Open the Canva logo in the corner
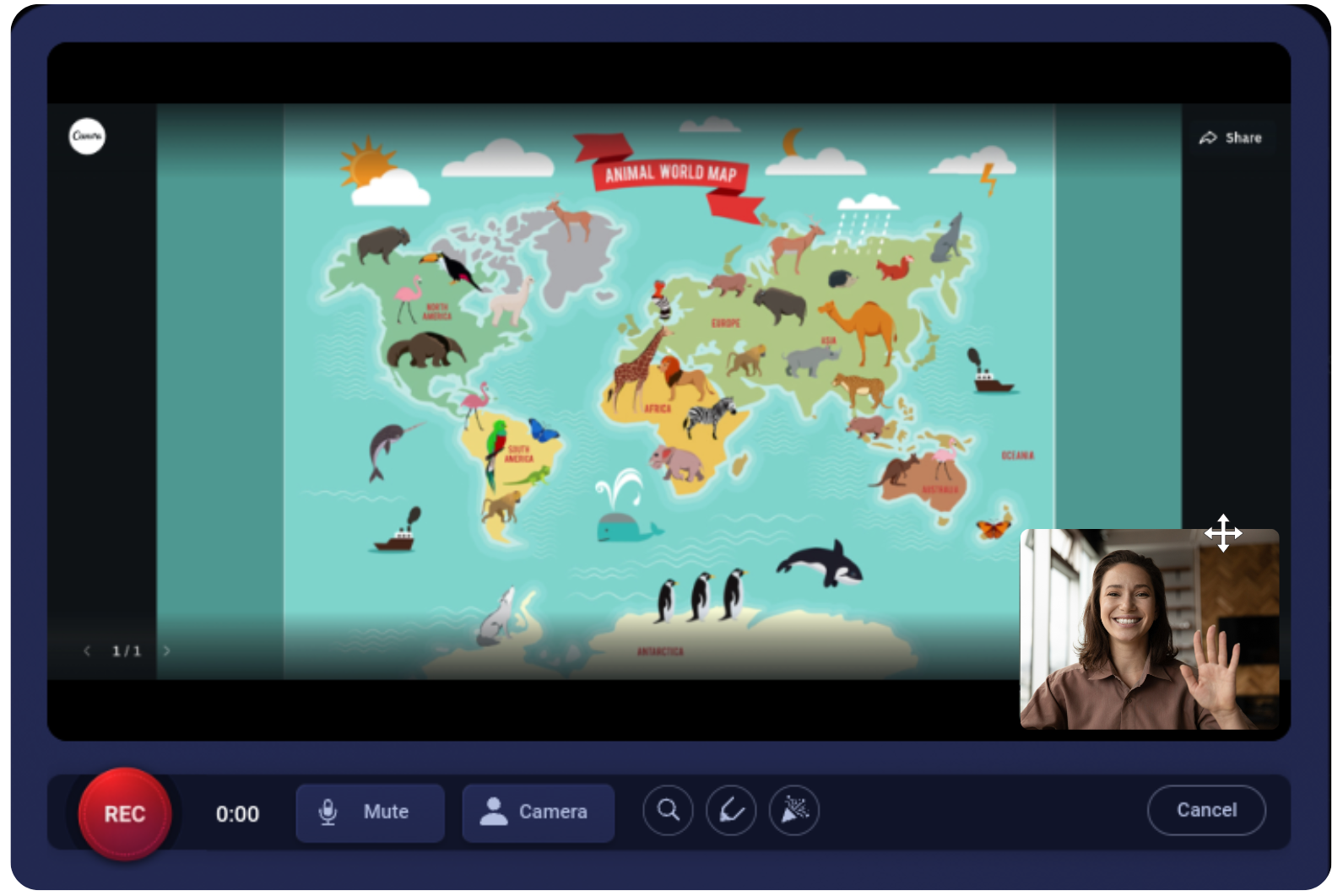Viewport: 1343px width, 896px height. point(87,136)
